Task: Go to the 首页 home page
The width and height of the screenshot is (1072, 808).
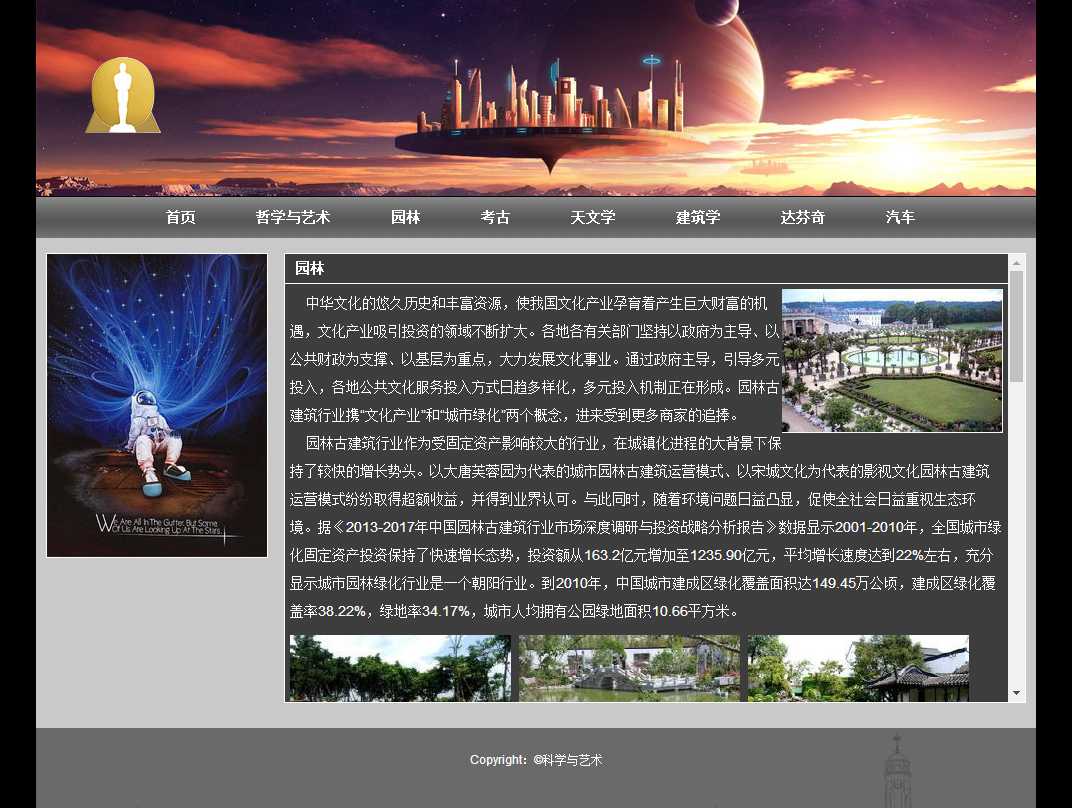Action: click(x=180, y=217)
